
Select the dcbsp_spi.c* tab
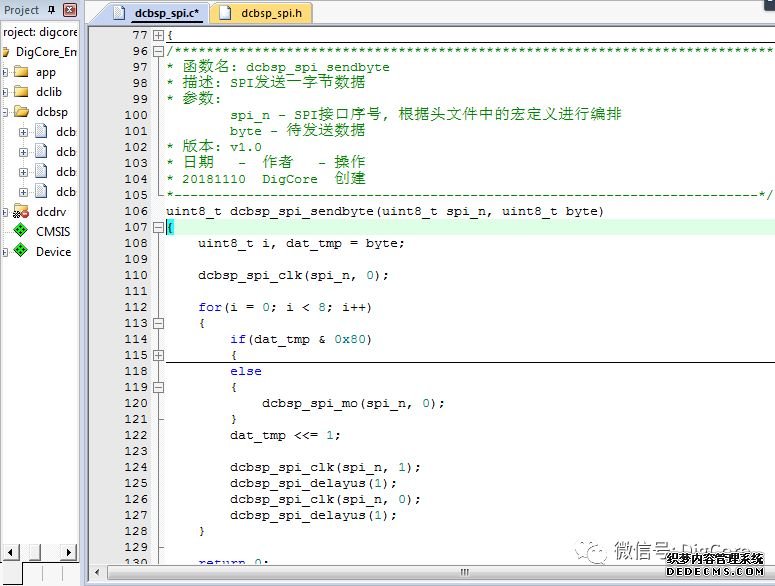pyautogui.click(x=167, y=14)
